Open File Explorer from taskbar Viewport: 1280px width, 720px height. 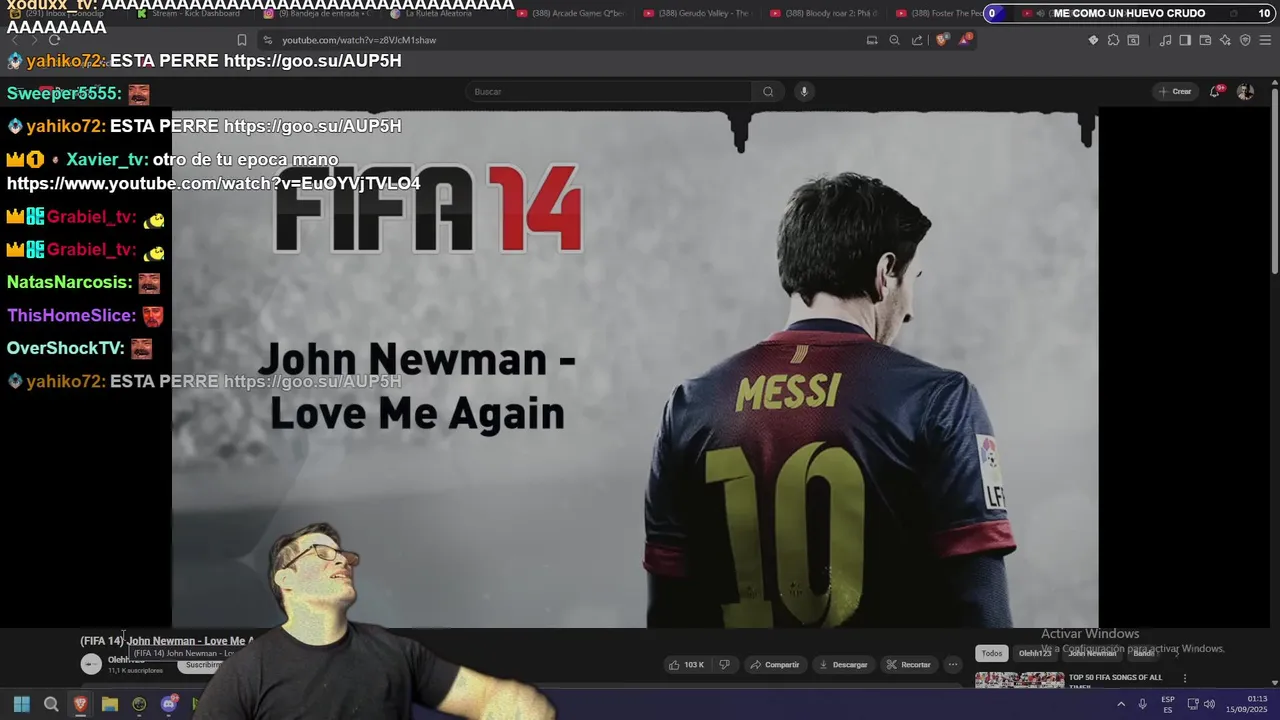110,704
